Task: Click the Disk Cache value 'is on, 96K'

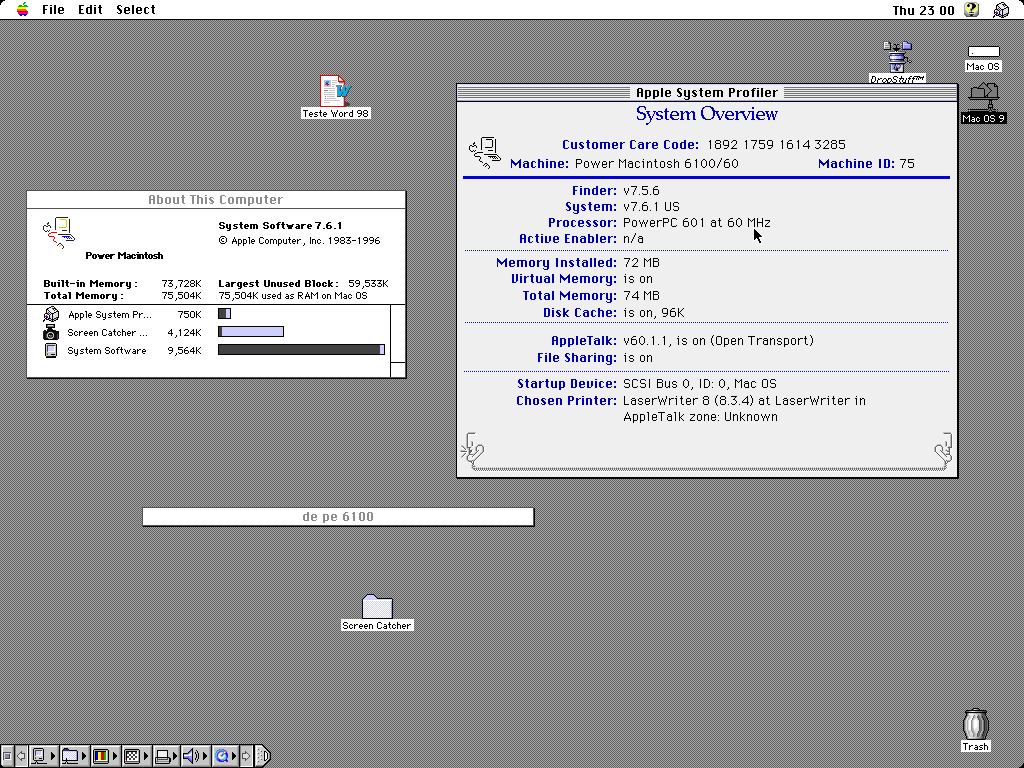Action: (x=654, y=313)
